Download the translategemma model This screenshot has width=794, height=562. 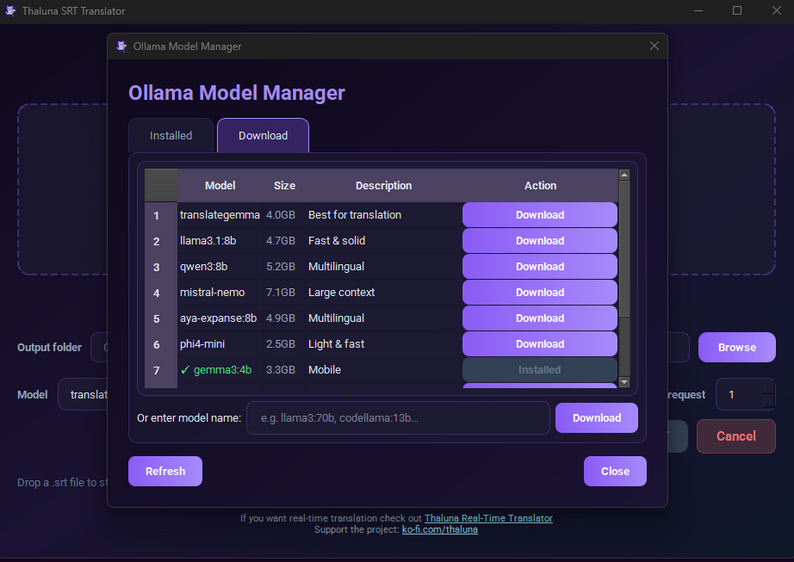click(x=539, y=215)
